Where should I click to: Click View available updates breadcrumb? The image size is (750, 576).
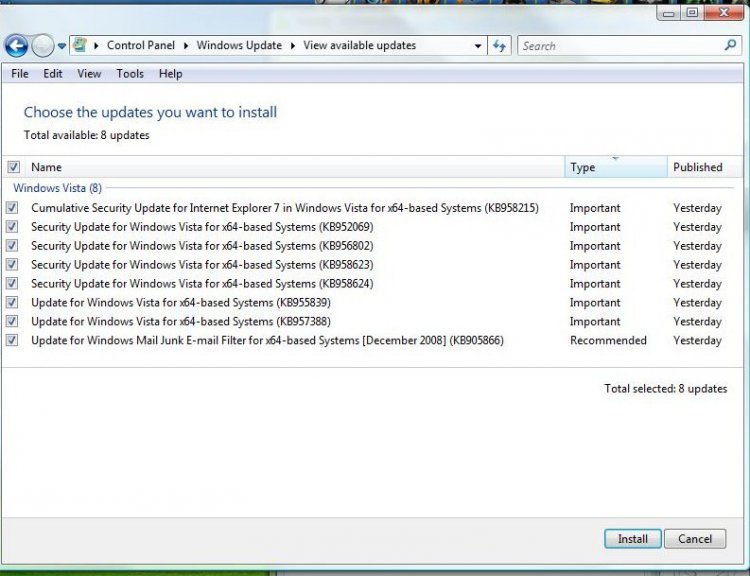pyautogui.click(x=360, y=45)
